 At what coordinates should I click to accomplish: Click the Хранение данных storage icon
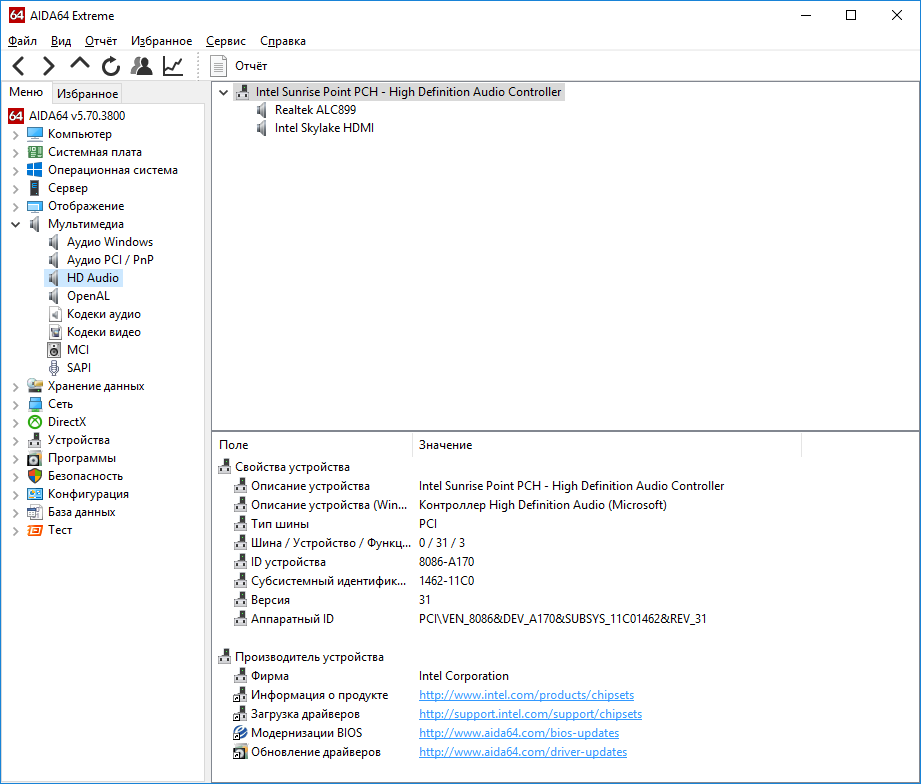[x=35, y=386]
